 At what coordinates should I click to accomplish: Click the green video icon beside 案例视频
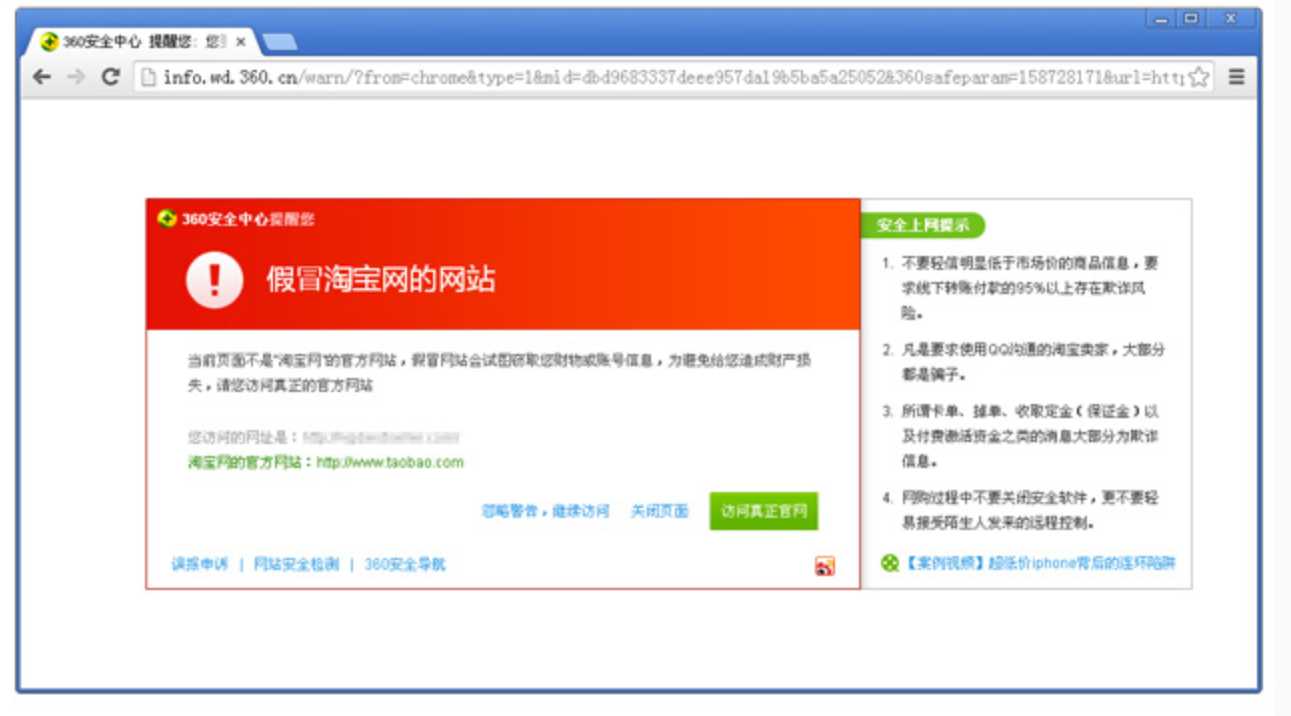(889, 563)
